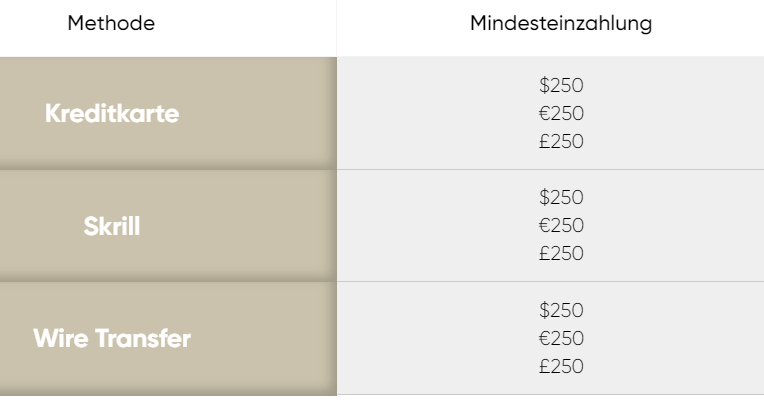
Task: Click the dollar sign in Skrill minimum deposit
Action: 544,197
